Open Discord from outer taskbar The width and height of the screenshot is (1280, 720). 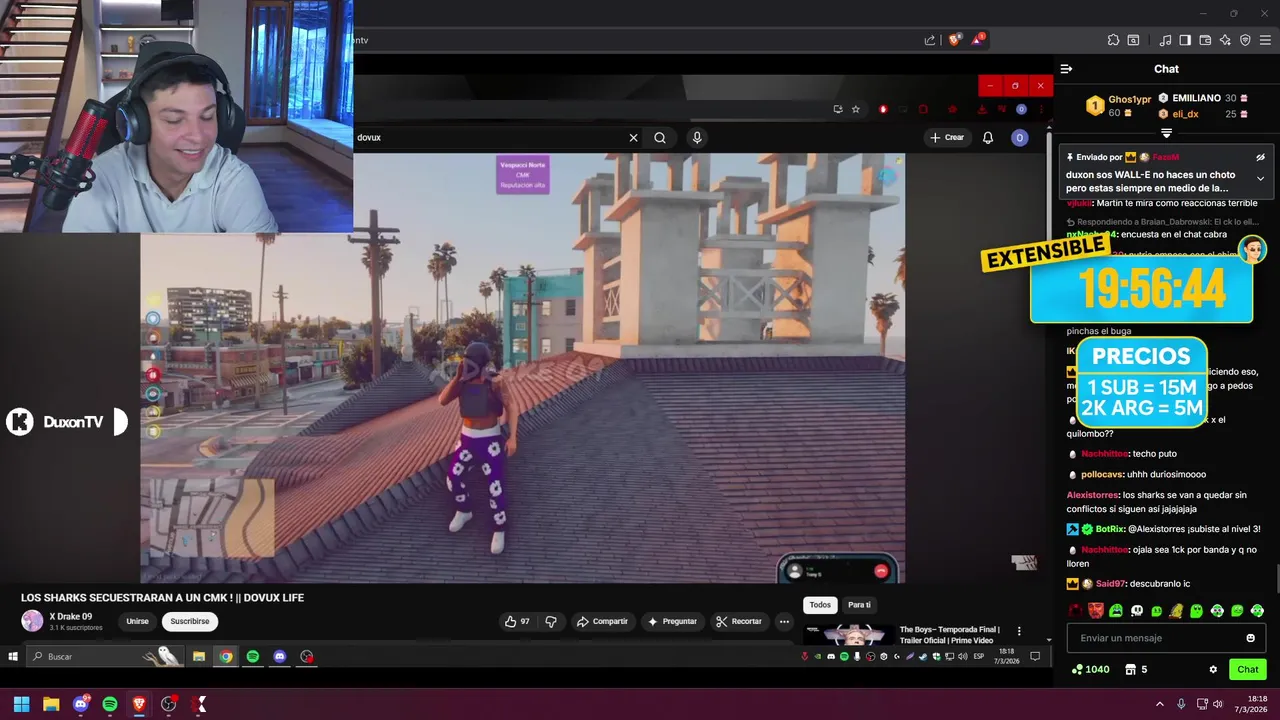pos(80,704)
